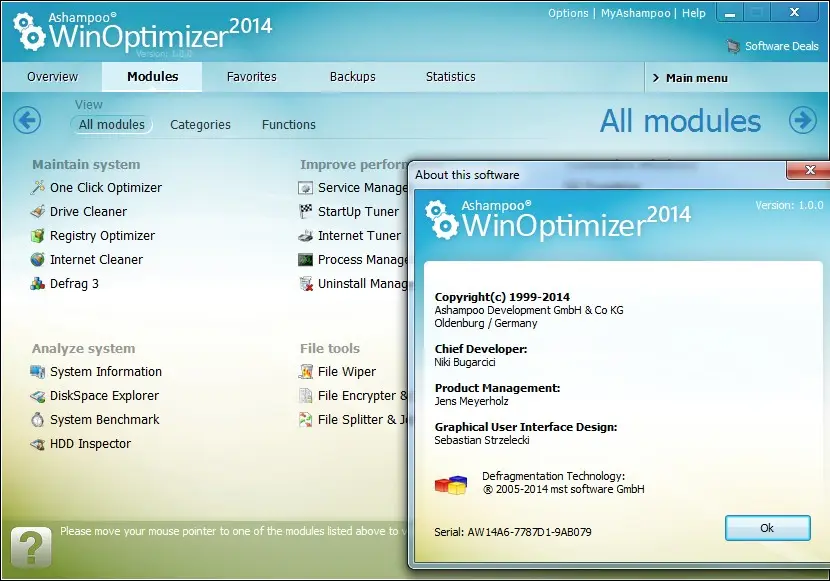Expand the Main menu chevron
The image size is (830, 581).
click(656, 78)
